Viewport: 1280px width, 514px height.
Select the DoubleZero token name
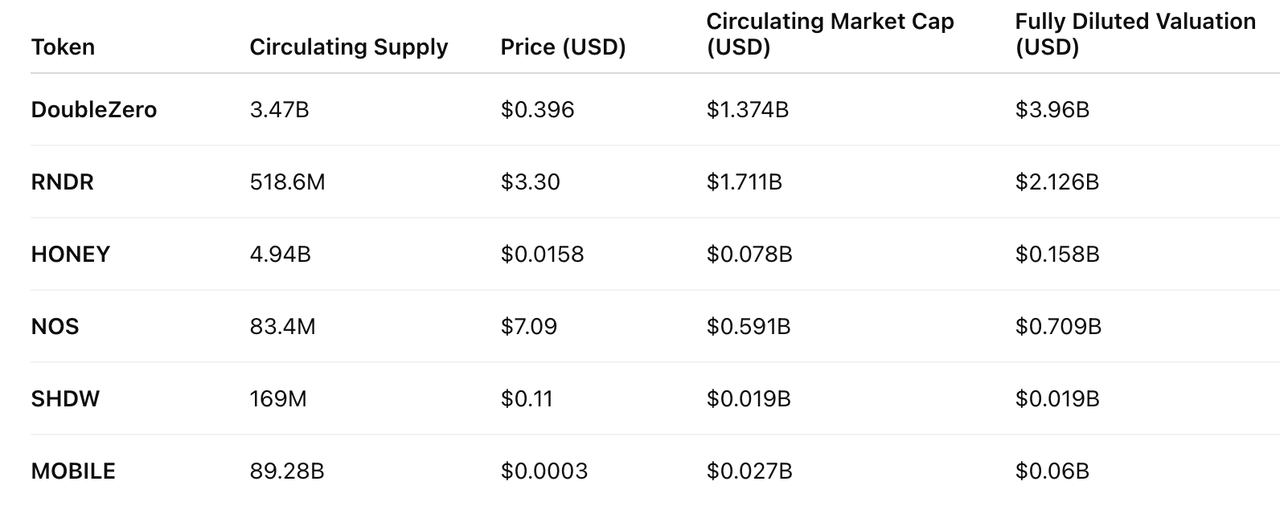click(94, 110)
